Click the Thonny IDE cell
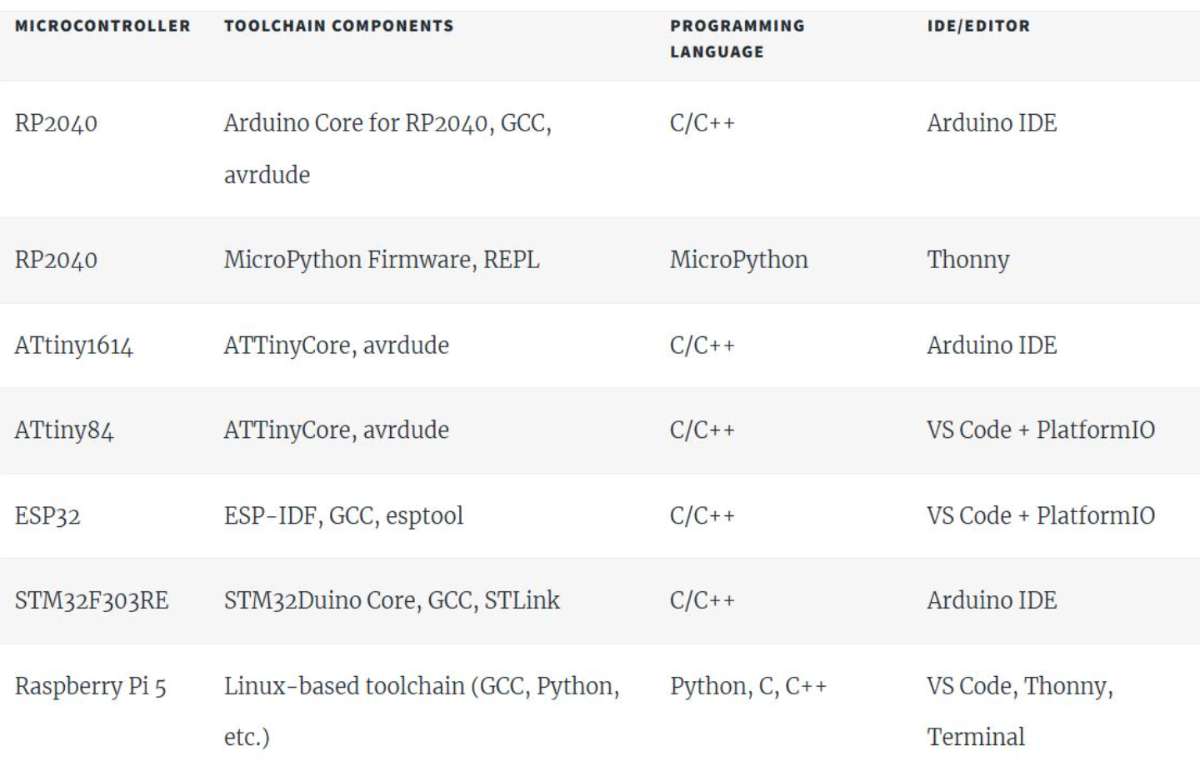Image resolution: width=1200 pixels, height=766 pixels. pos(967,260)
